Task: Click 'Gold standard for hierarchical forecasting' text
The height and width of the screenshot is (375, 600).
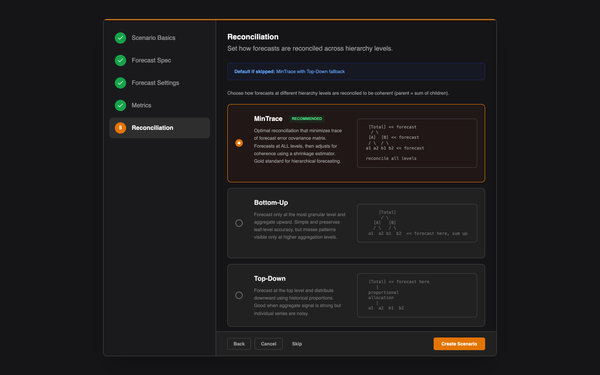Action: click(297, 161)
